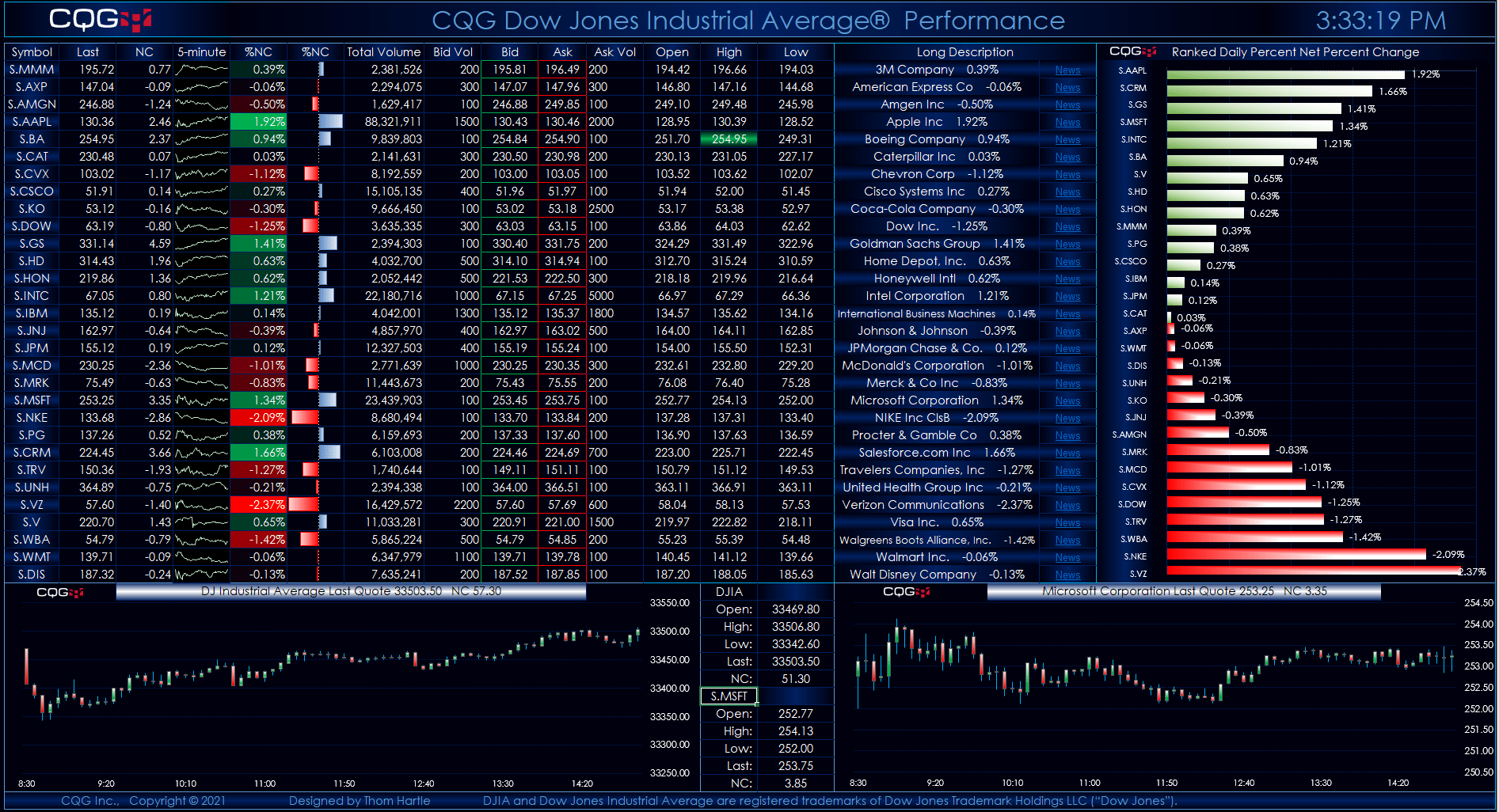
Task: Click the Total Volume column header
Action: 383,52
